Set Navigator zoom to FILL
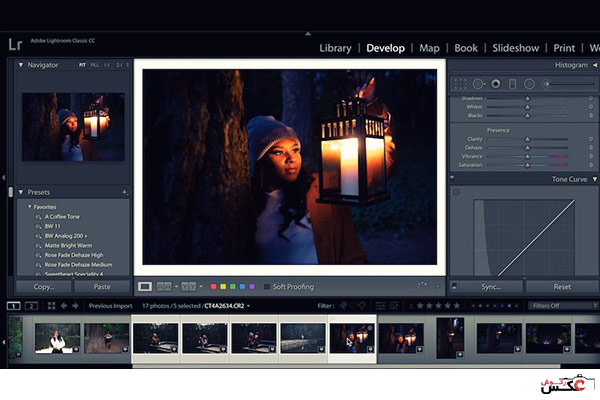The width and height of the screenshot is (600, 400). coord(95,65)
